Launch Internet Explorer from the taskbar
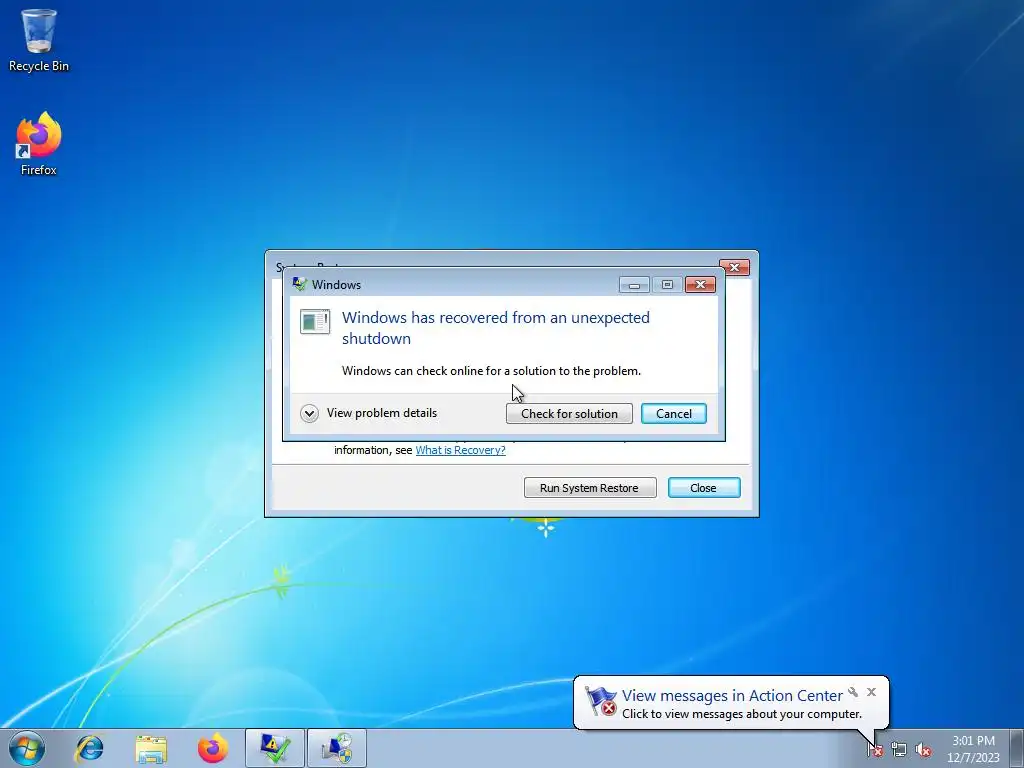This screenshot has width=1024, height=768. point(89,748)
